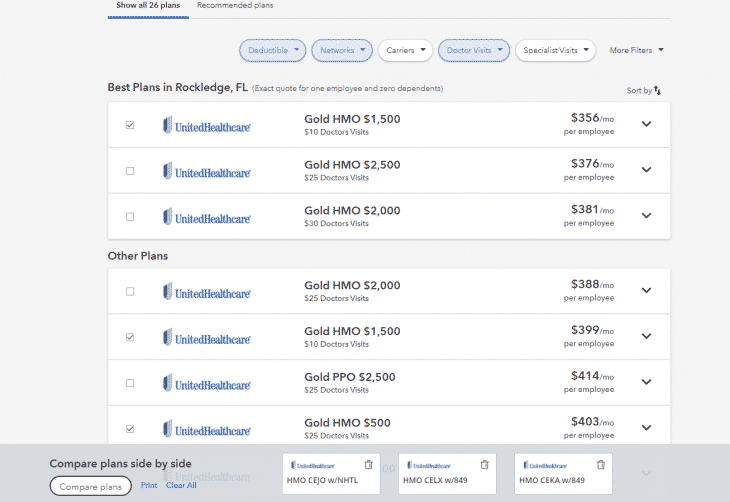730x502 pixels.
Task: Click the Print link
Action: coord(149,485)
